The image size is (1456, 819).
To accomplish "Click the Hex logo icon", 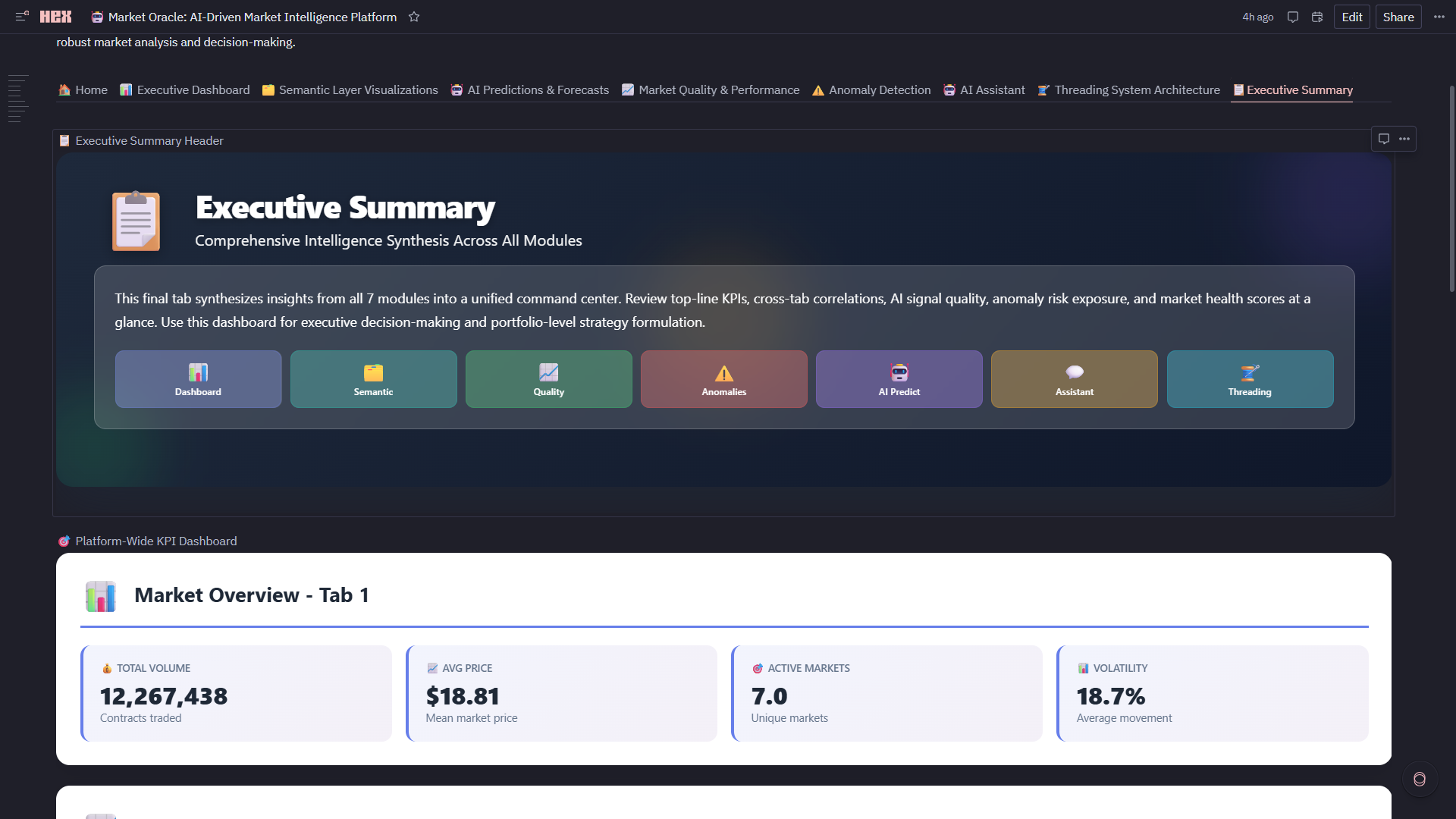I will coord(55,17).
